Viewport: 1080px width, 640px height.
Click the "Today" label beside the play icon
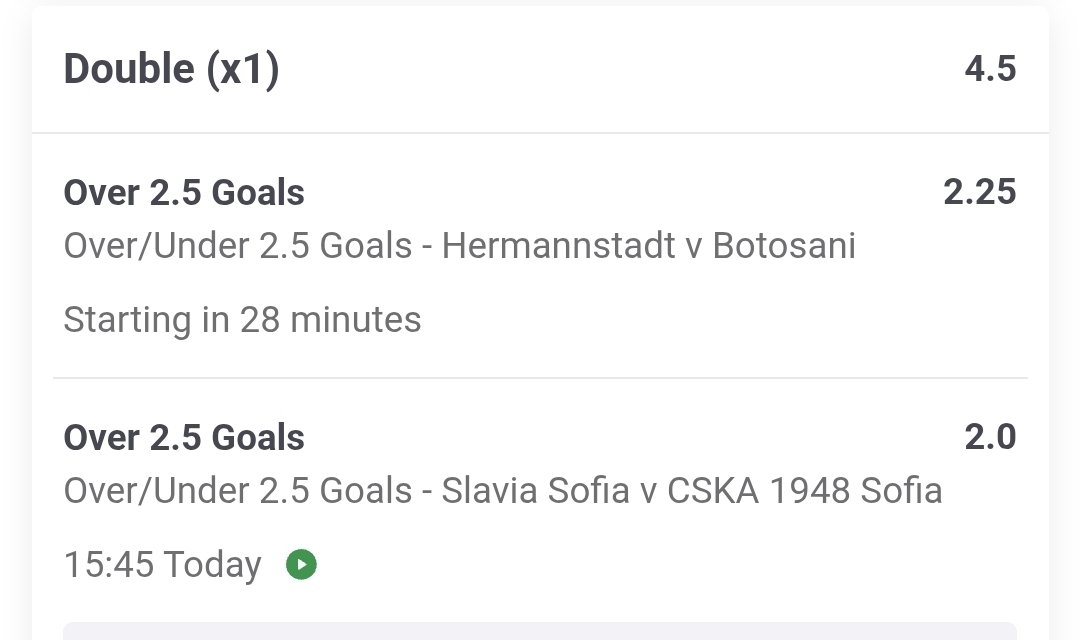click(213, 565)
